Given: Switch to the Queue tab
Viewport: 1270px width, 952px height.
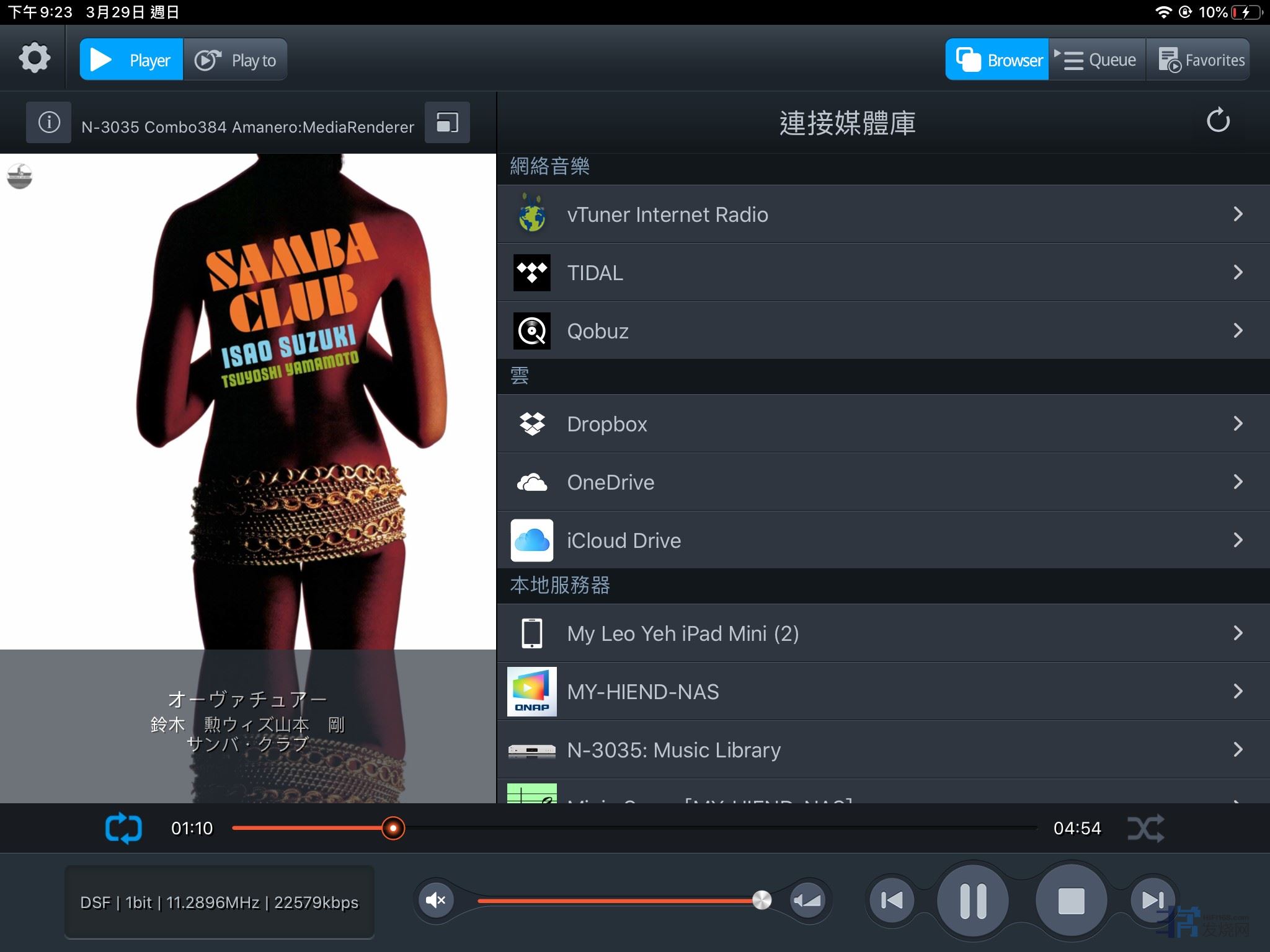Looking at the screenshot, I should tap(1098, 60).
